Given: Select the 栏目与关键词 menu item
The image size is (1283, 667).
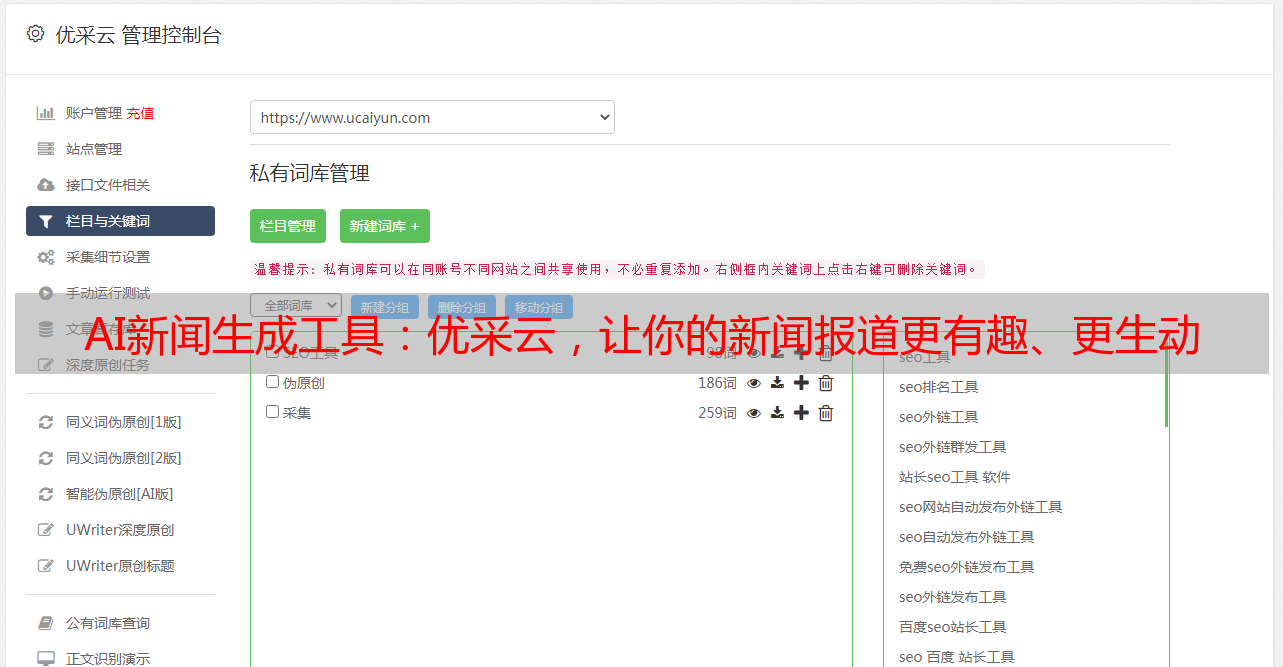Looking at the screenshot, I should tap(120, 221).
